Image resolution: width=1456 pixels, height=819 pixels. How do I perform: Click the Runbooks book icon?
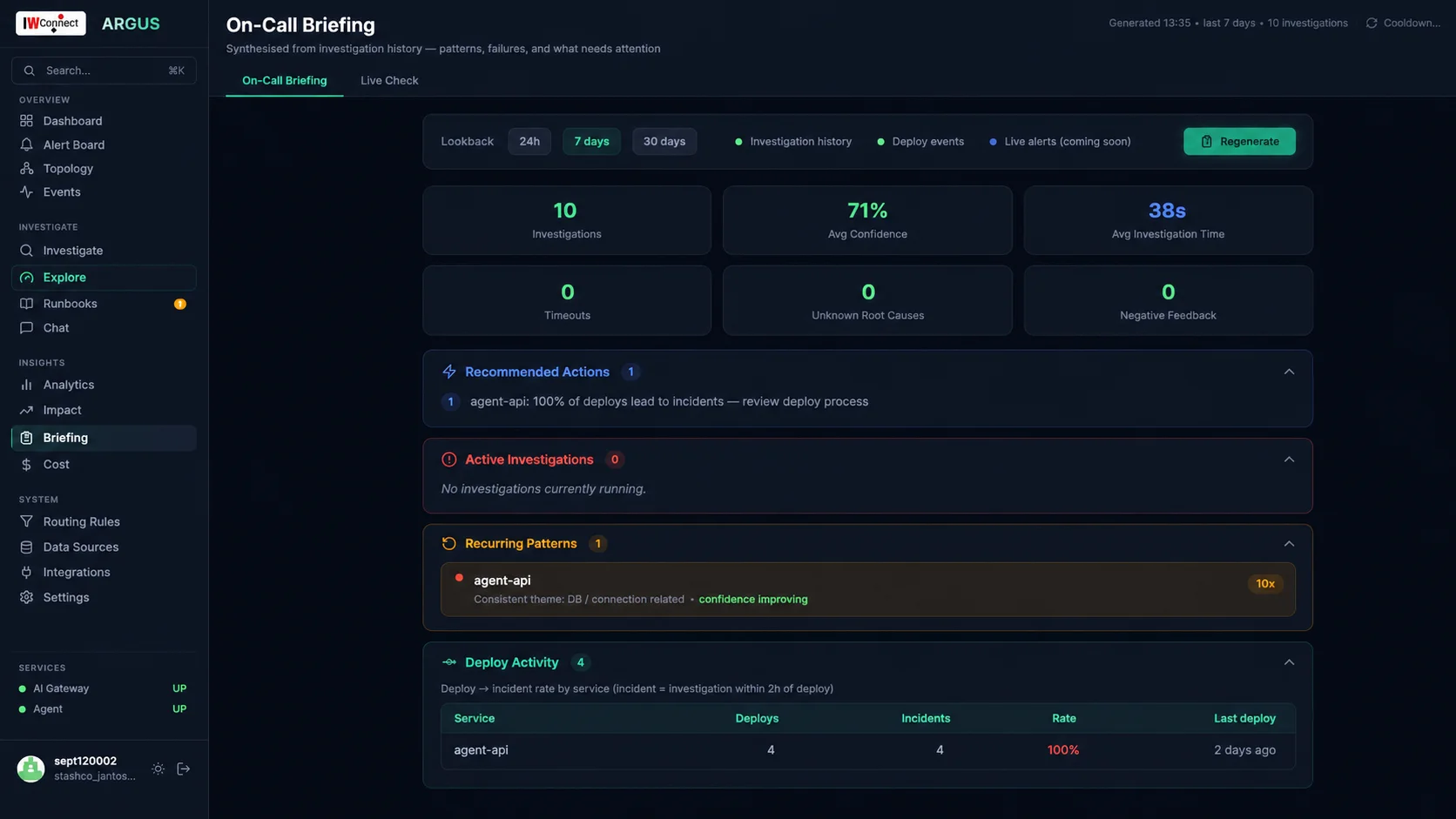[26, 304]
